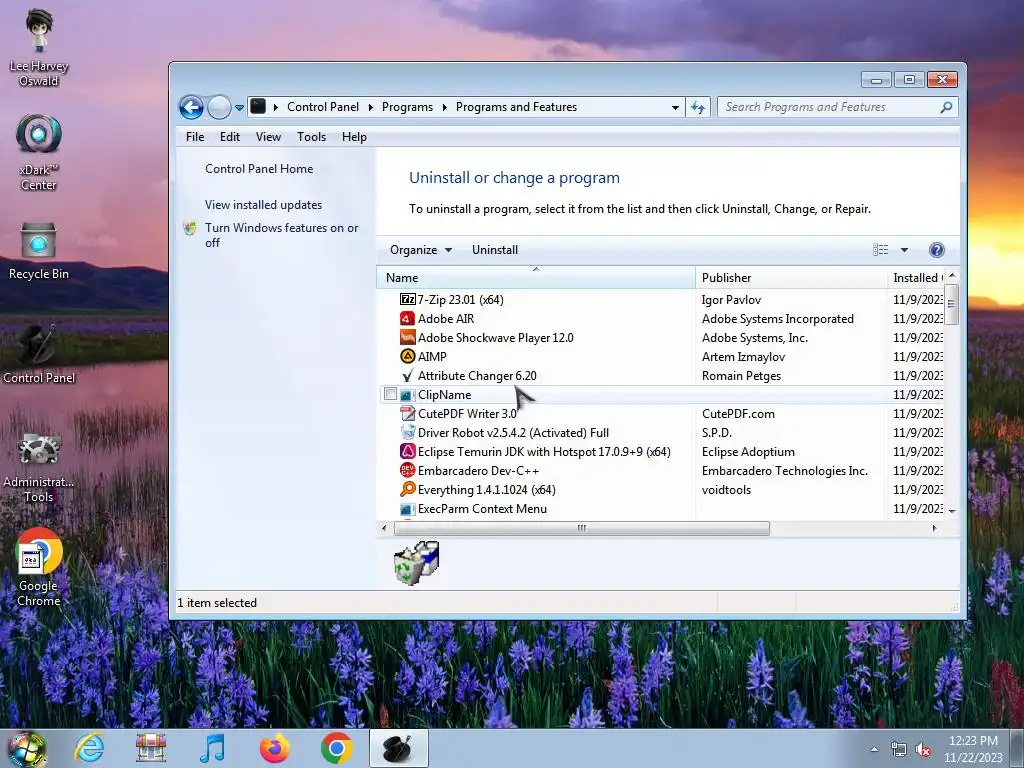Open the File menu
This screenshot has width=1024, height=768.
coord(195,137)
